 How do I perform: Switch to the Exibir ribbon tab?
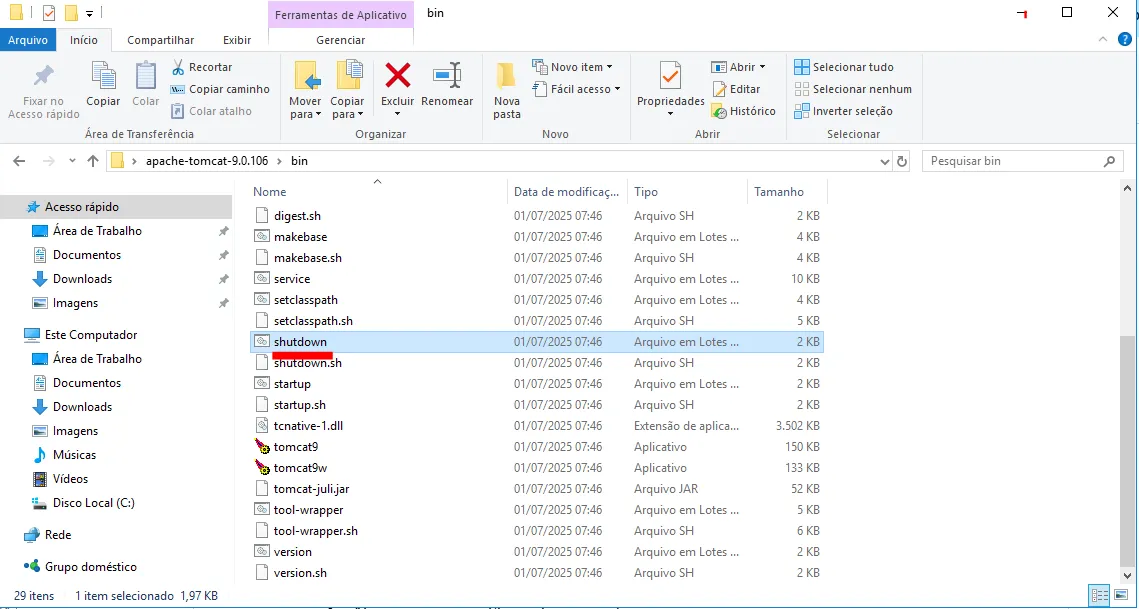coord(237,40)
